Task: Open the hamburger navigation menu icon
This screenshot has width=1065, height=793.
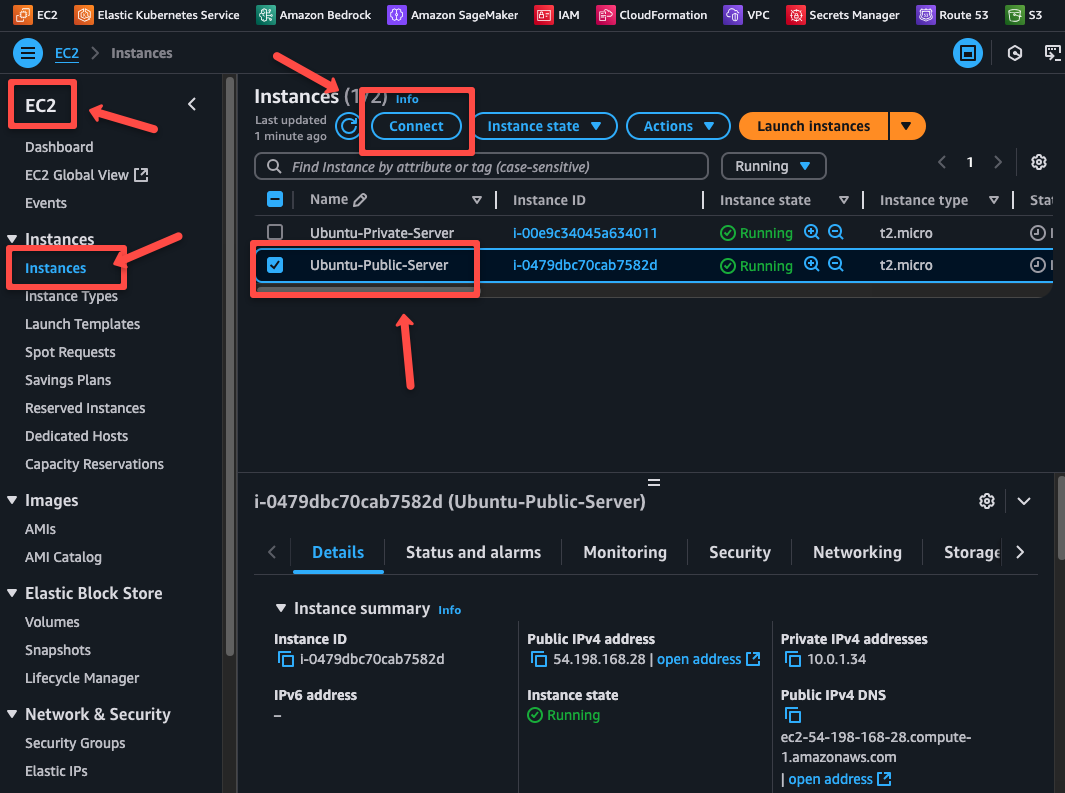Action: point(27,53)
